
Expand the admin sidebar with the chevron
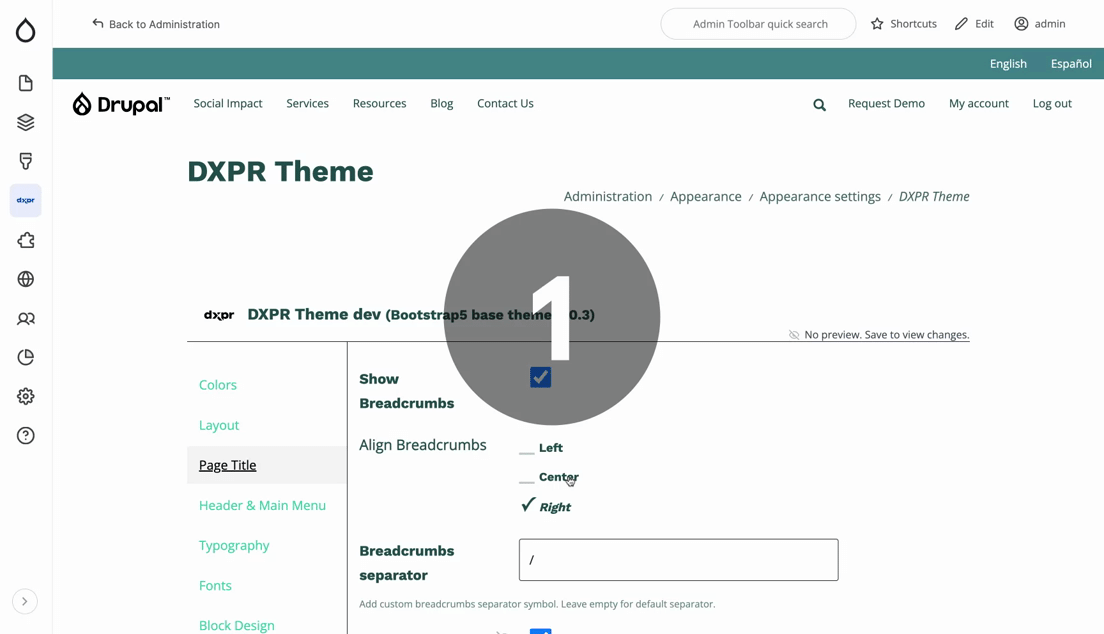[25, 601]
